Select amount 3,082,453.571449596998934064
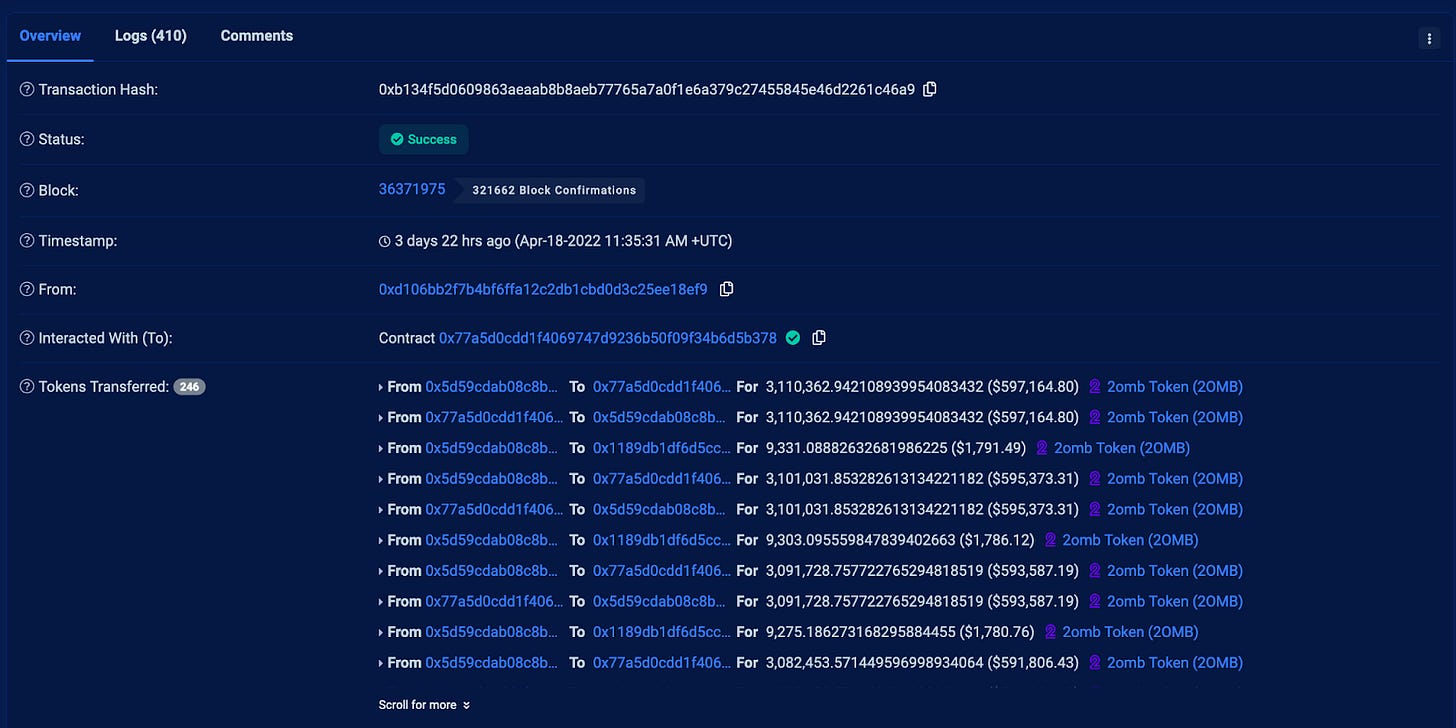The image size is (1456, 728). pos(874,663)
